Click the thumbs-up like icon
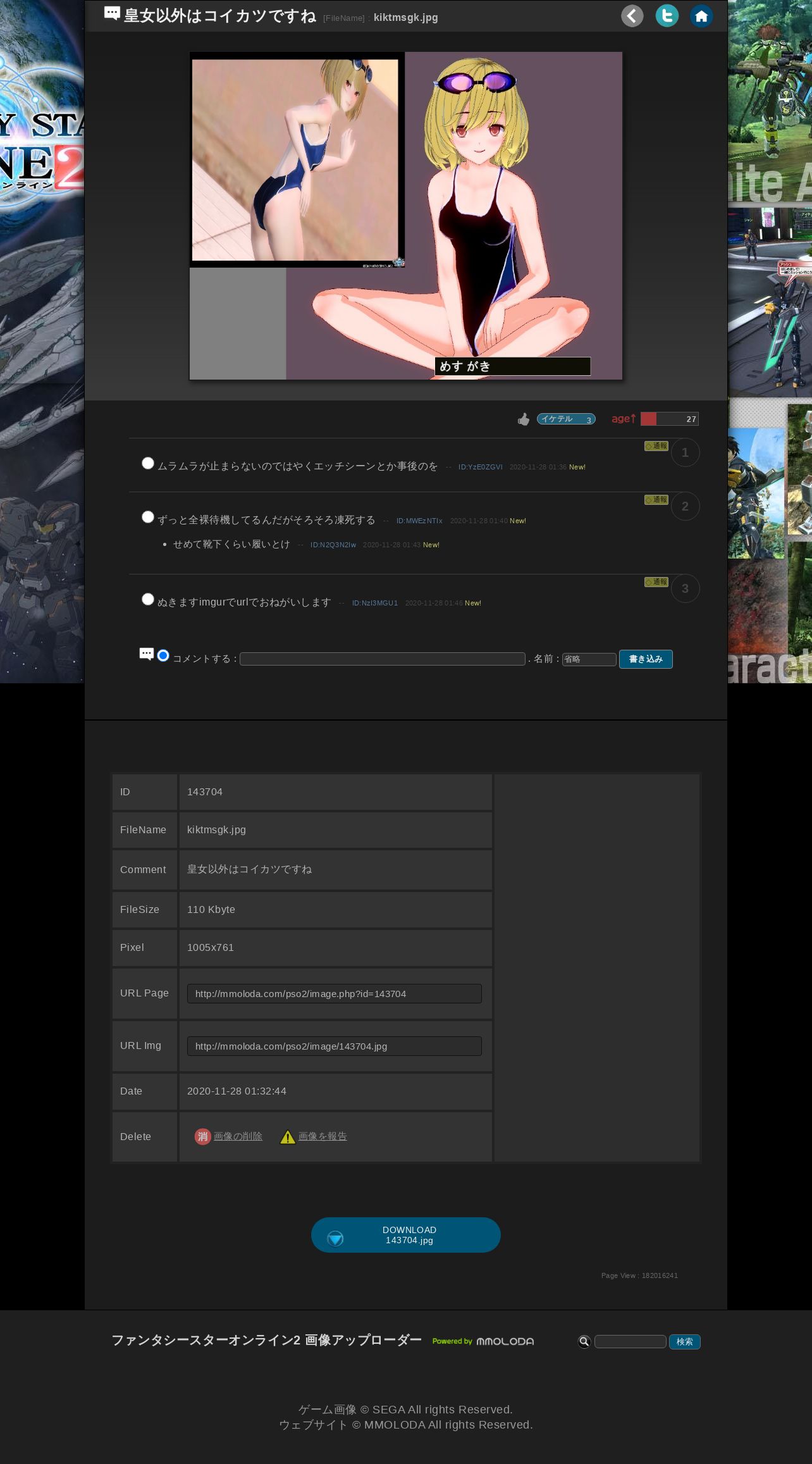 point(524,419)
